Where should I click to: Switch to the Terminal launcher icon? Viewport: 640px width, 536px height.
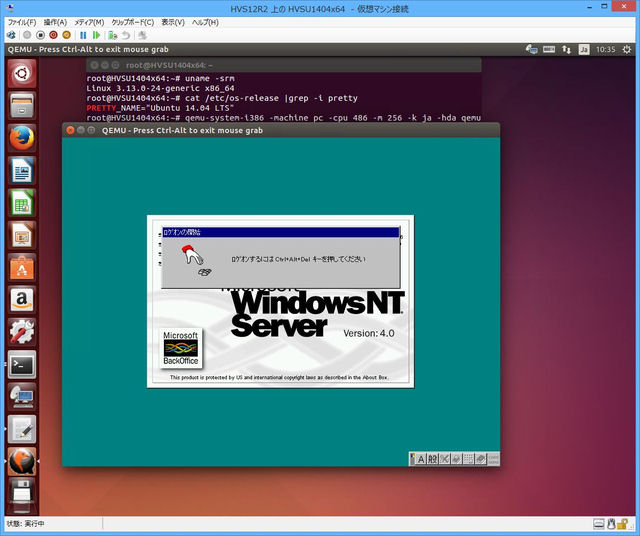[x=22, y=365]
